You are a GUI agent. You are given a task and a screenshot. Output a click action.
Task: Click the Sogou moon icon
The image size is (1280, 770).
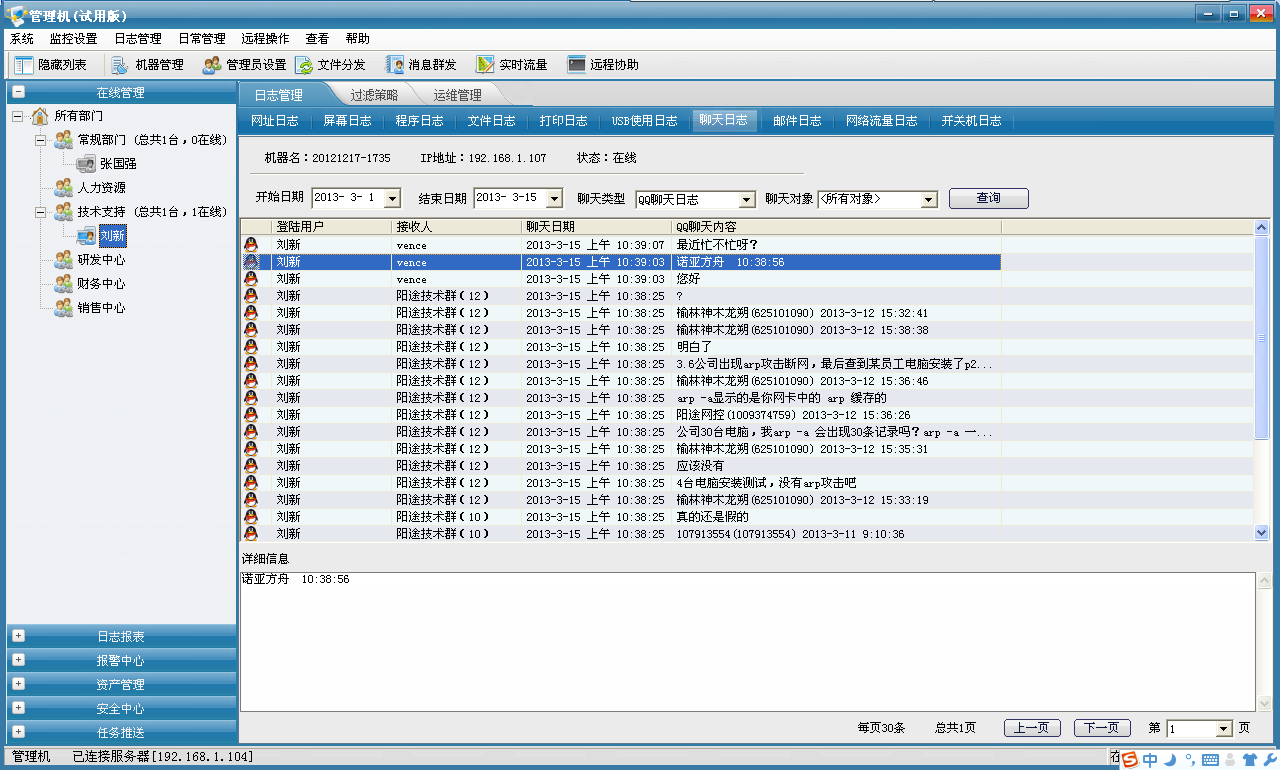pos(1170,760)
